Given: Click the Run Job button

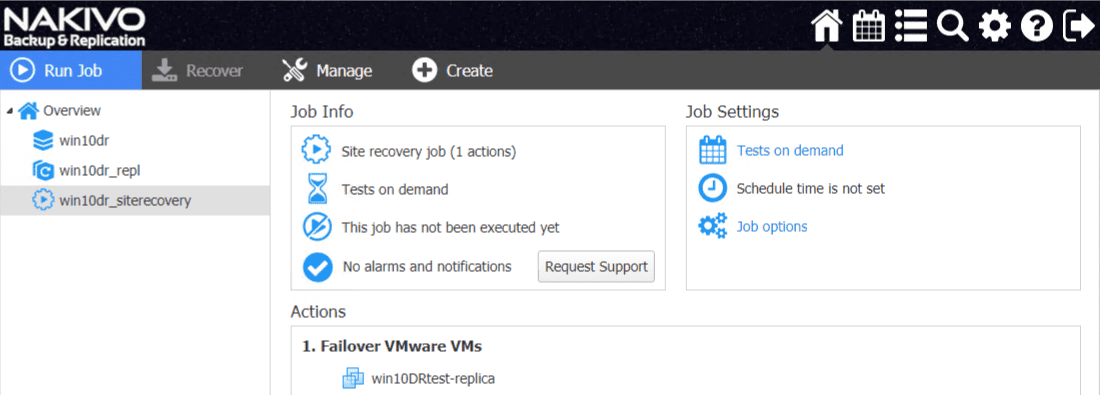Looking at the screenshot, I should point(71,70).
